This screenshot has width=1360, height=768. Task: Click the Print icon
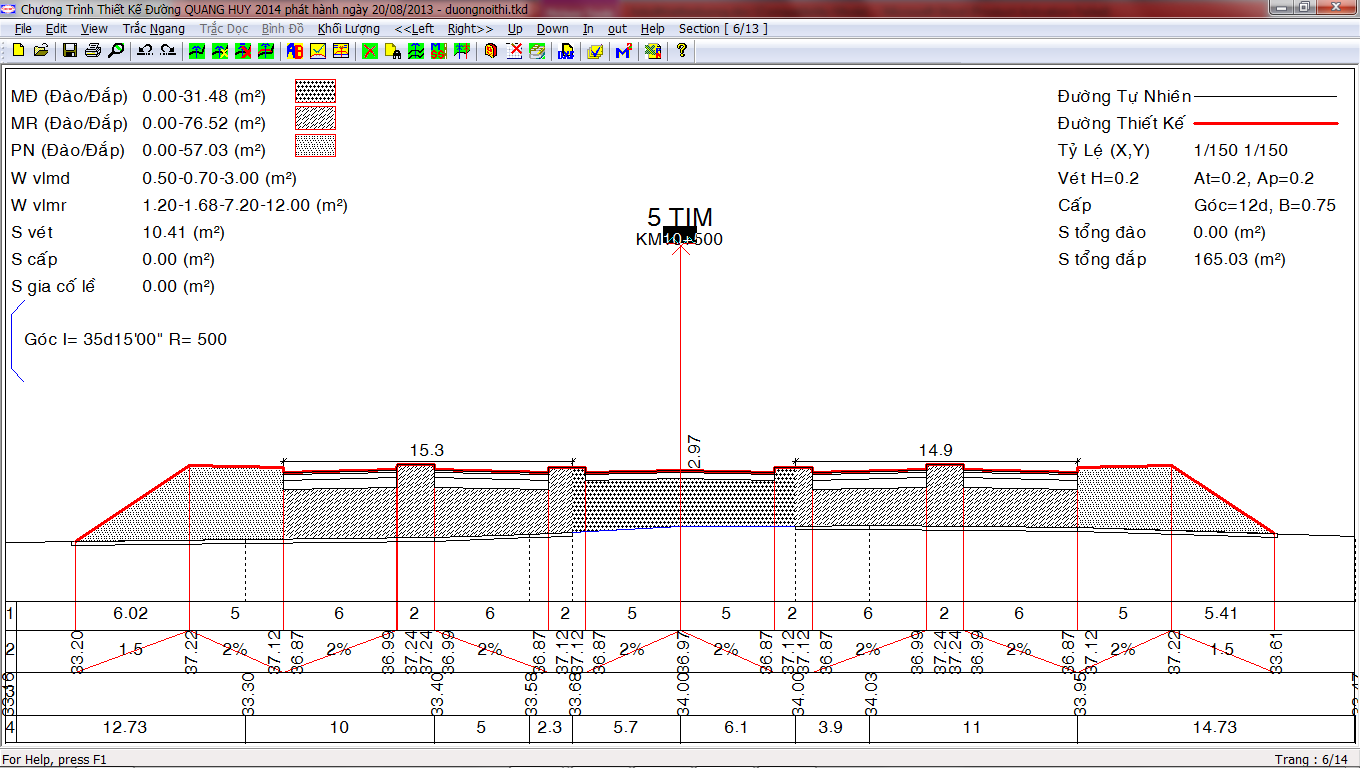(93, 50)
